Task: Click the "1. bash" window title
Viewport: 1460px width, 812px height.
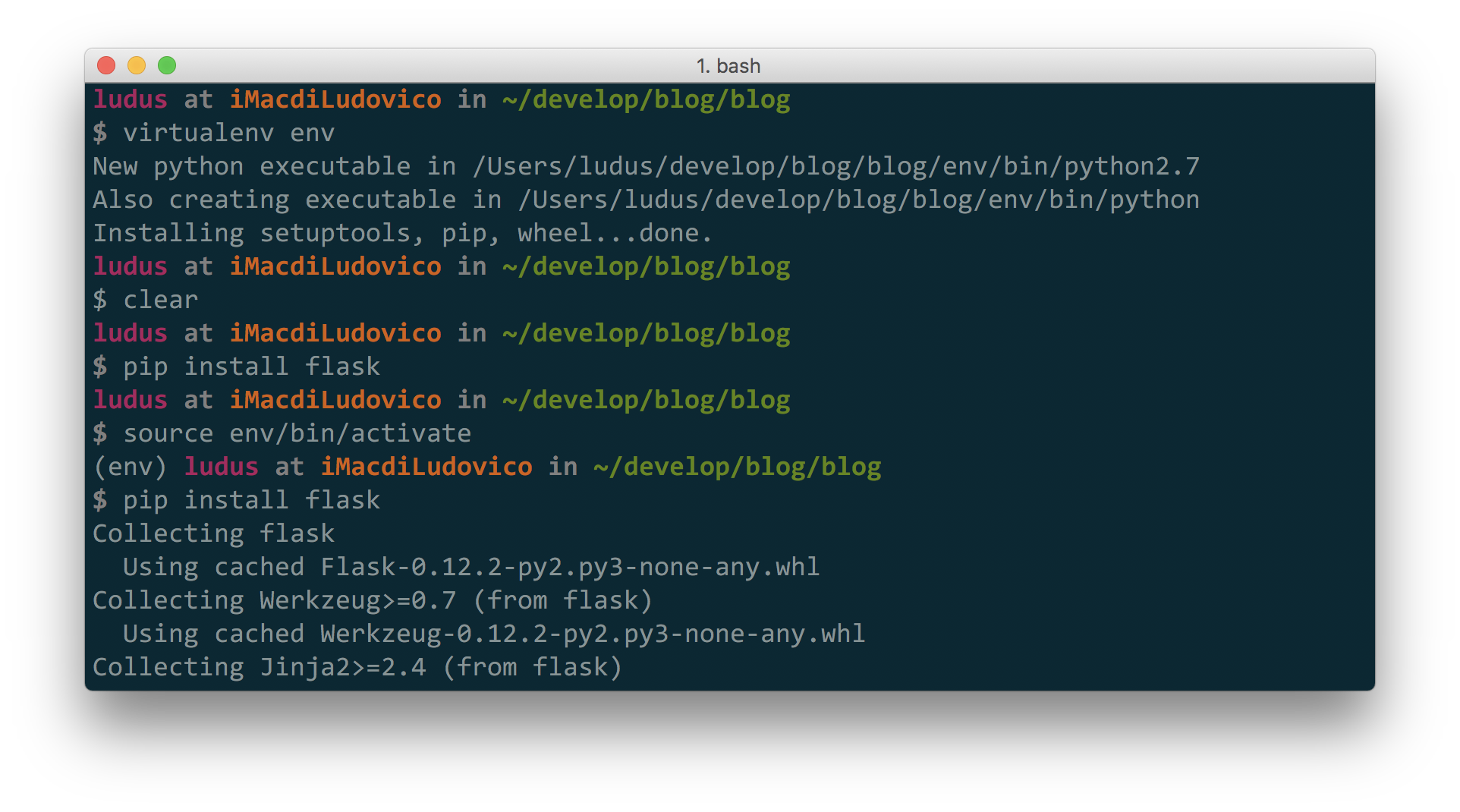Action: tap(728, 66)
